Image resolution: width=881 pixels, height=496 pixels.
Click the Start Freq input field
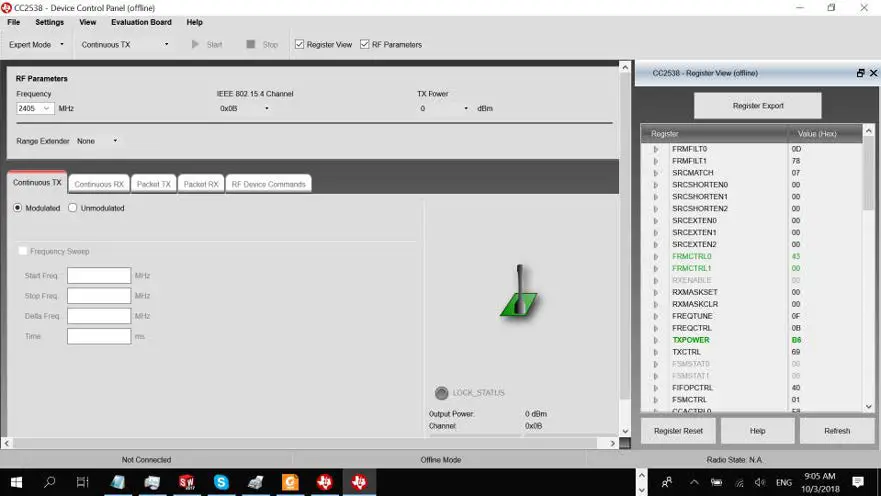pyautogui.click(x=99, y=276)
